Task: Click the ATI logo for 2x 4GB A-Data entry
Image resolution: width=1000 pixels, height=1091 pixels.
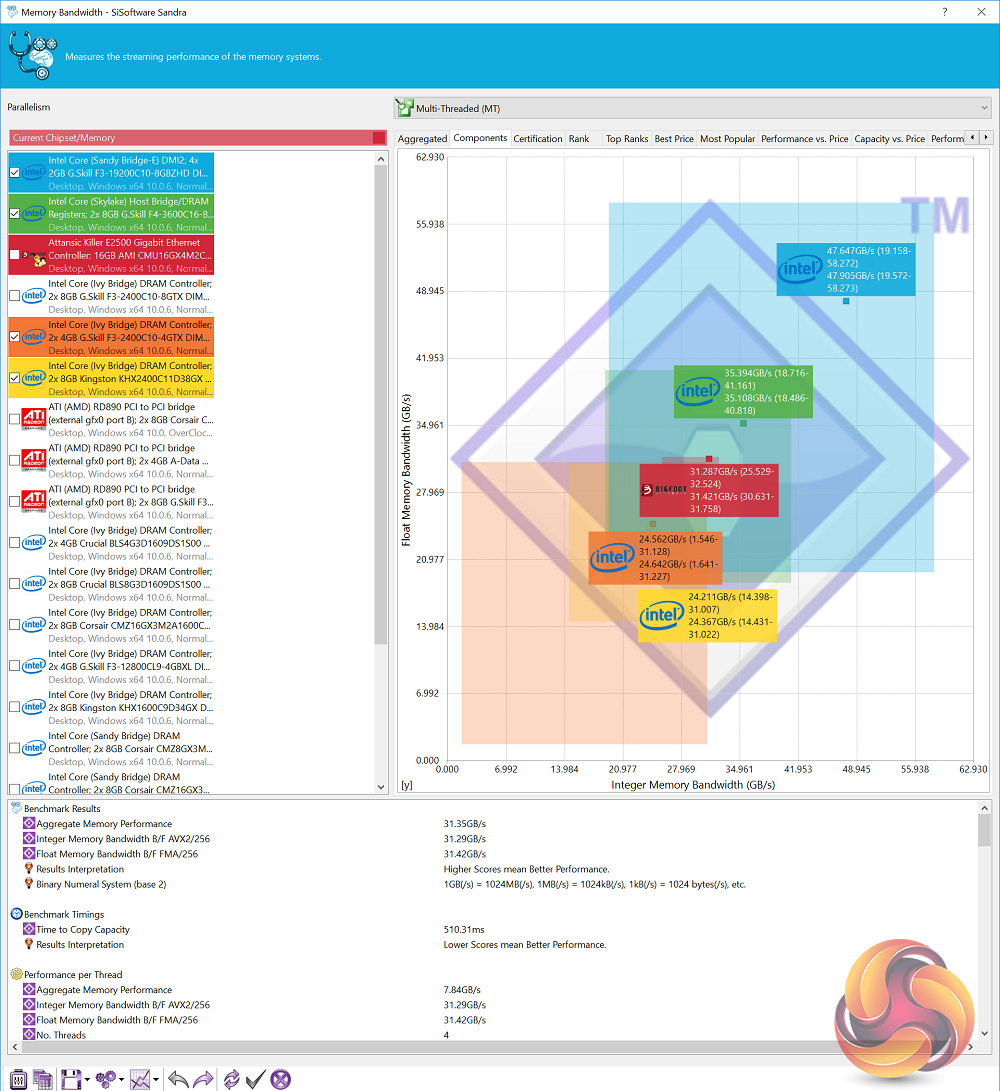Action: point(34,461)
